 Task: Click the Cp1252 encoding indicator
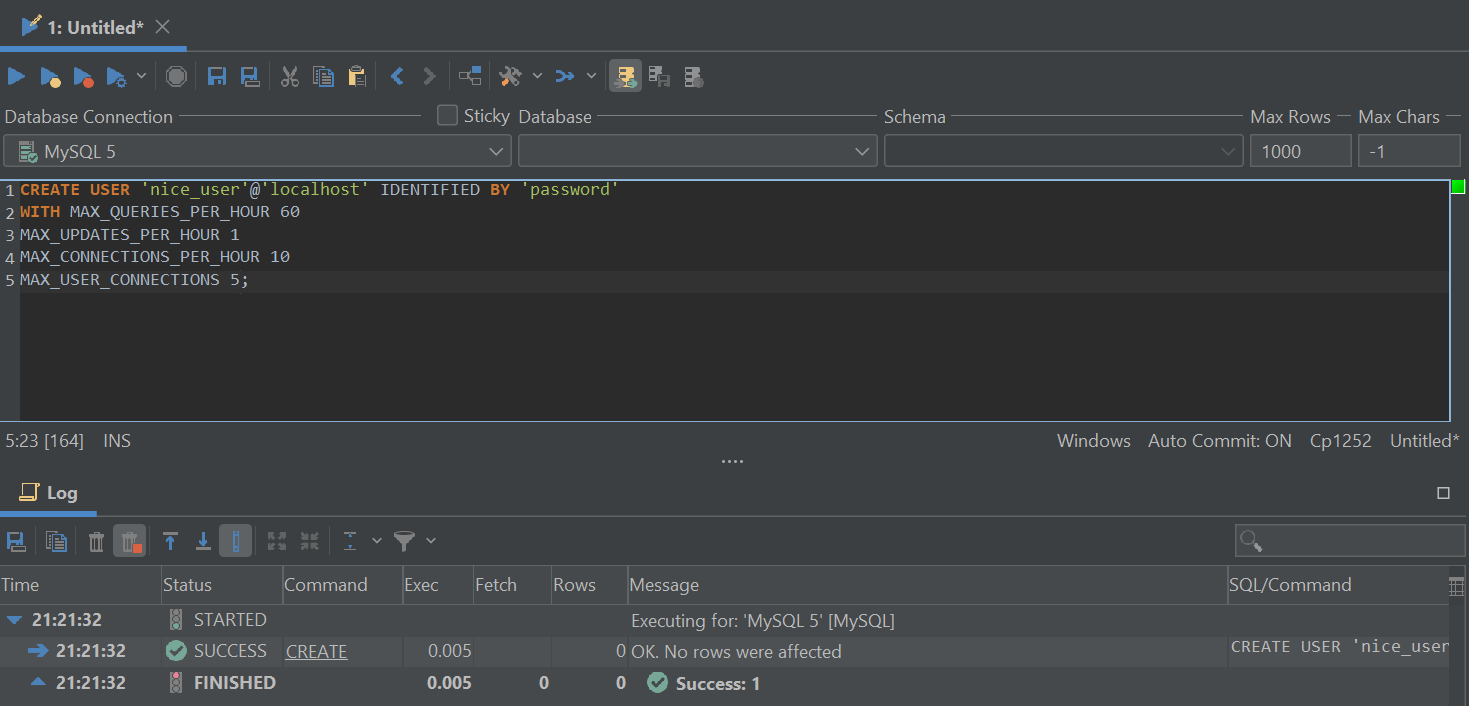tap(1341, 441)
